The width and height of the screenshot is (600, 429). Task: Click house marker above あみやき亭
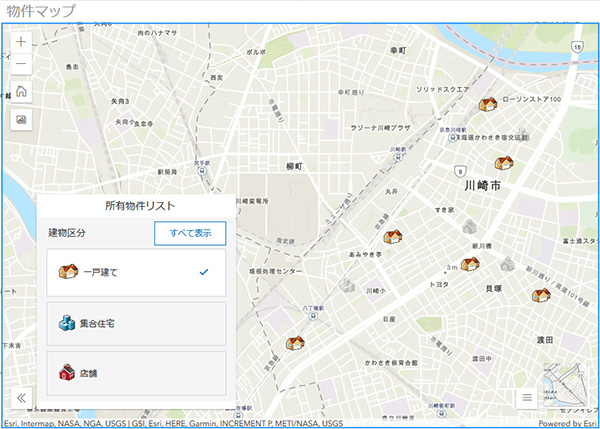[393, 238]
